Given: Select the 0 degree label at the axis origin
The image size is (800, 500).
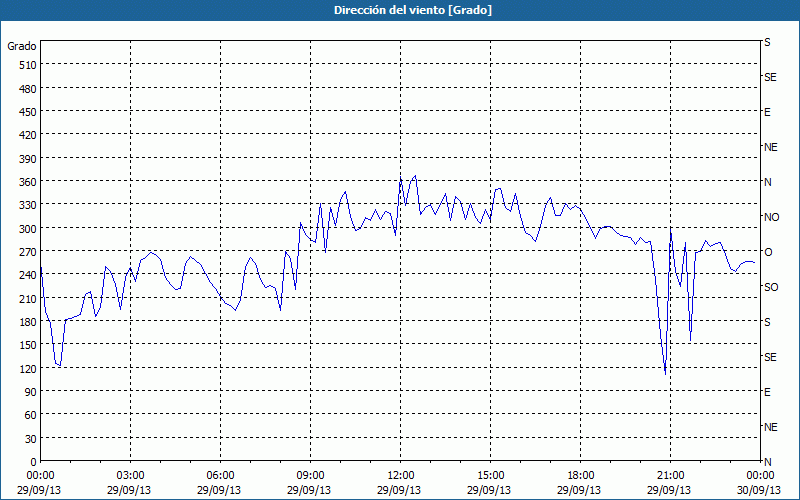Looking at the screenshot, I should point(34,462).
